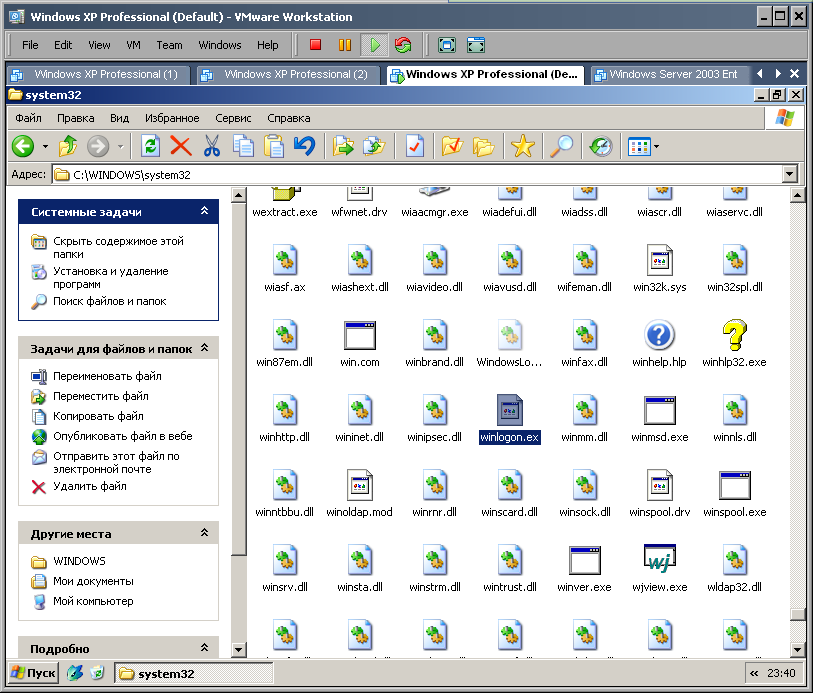Refresh the system32 folder view
Viewport: 813px width, 693px height.
click(150, 146)
